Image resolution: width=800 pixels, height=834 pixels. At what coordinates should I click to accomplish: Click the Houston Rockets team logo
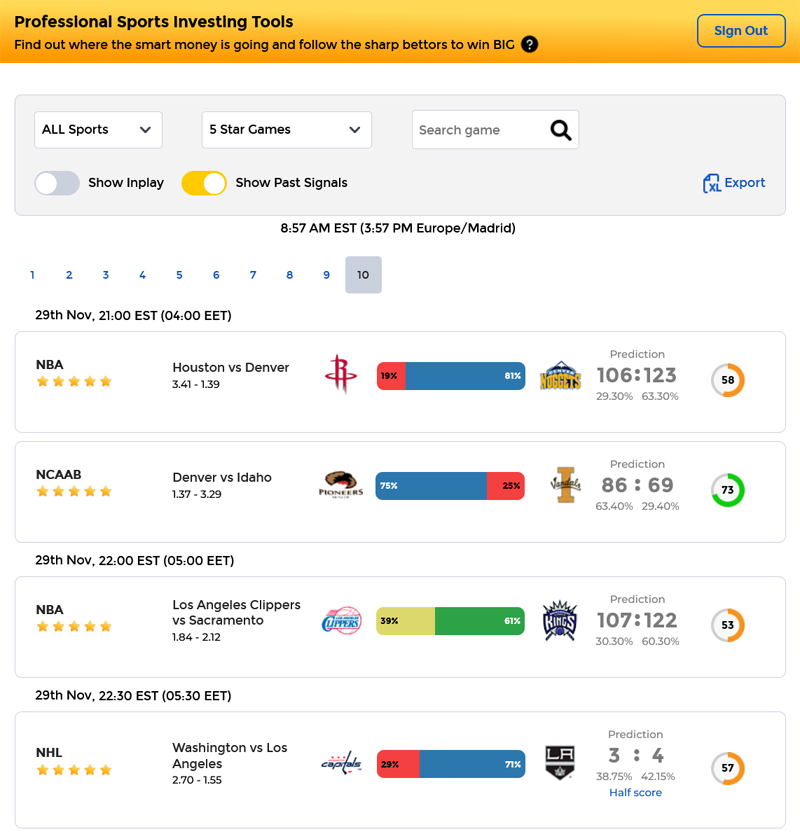click(340, 376)
